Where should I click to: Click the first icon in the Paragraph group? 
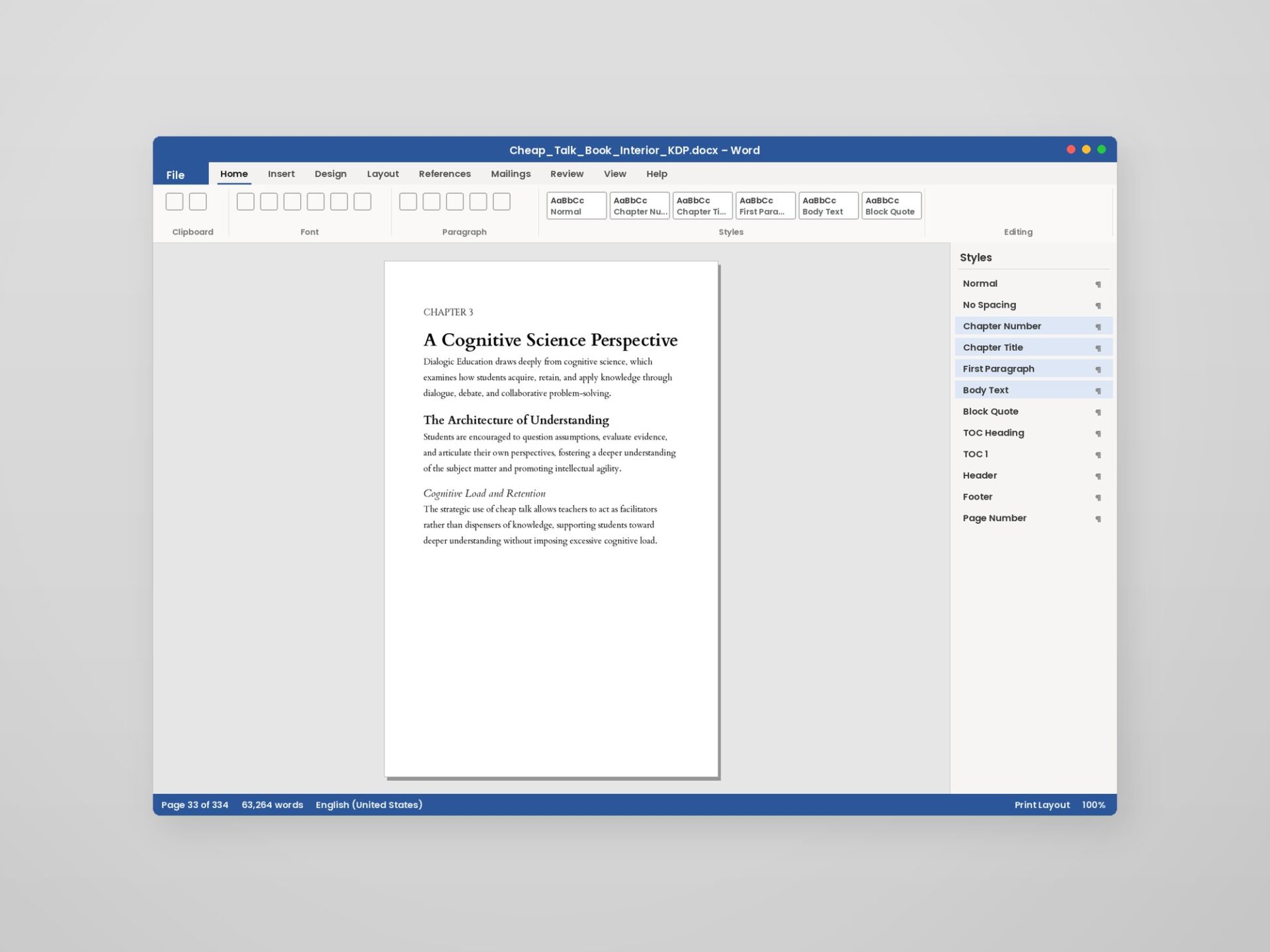[408, 202]
